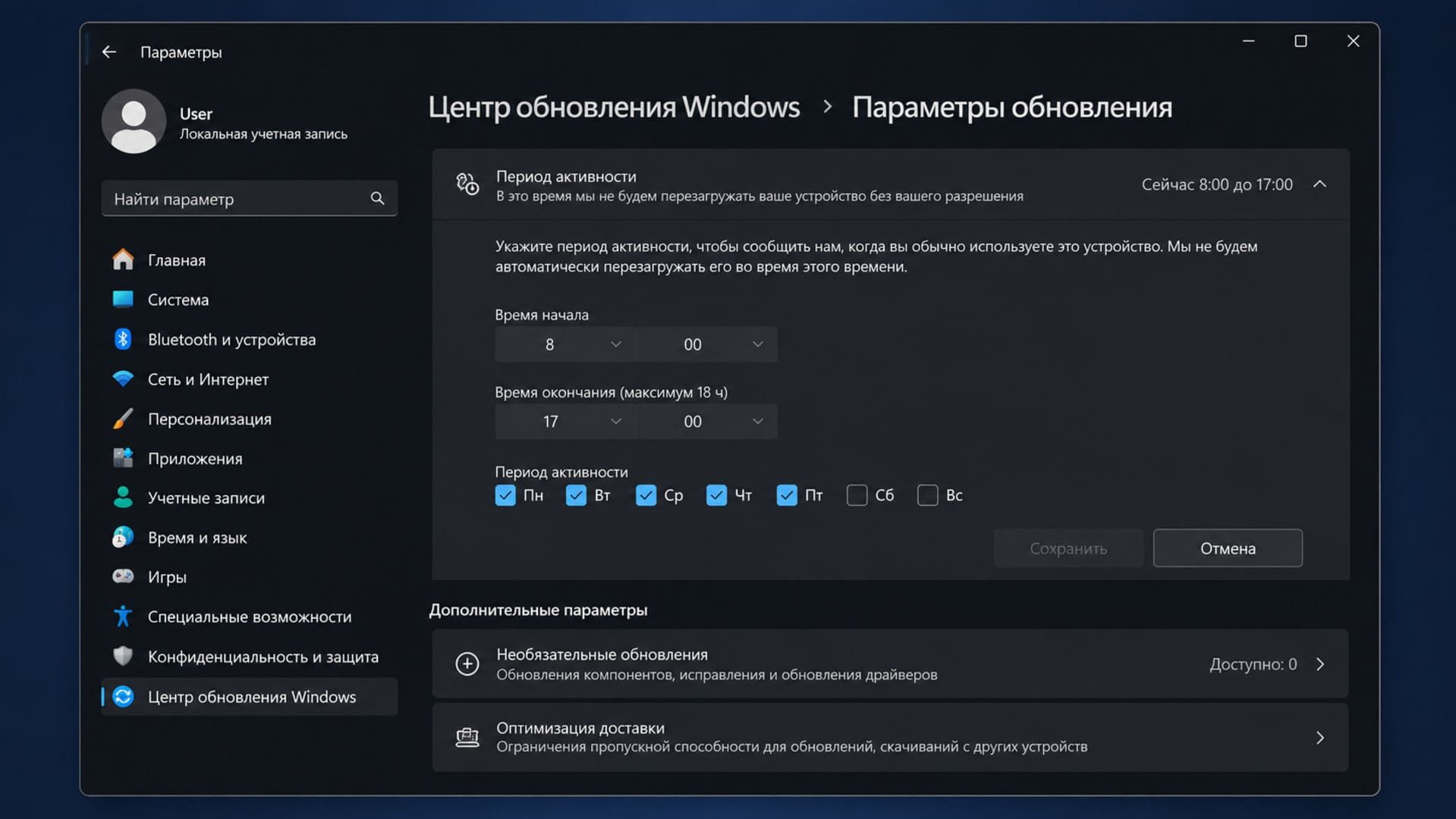This screenshot has height=819, width=1456.
Task: Select Приложения in sidebar
Action: [x=249, y=458]
